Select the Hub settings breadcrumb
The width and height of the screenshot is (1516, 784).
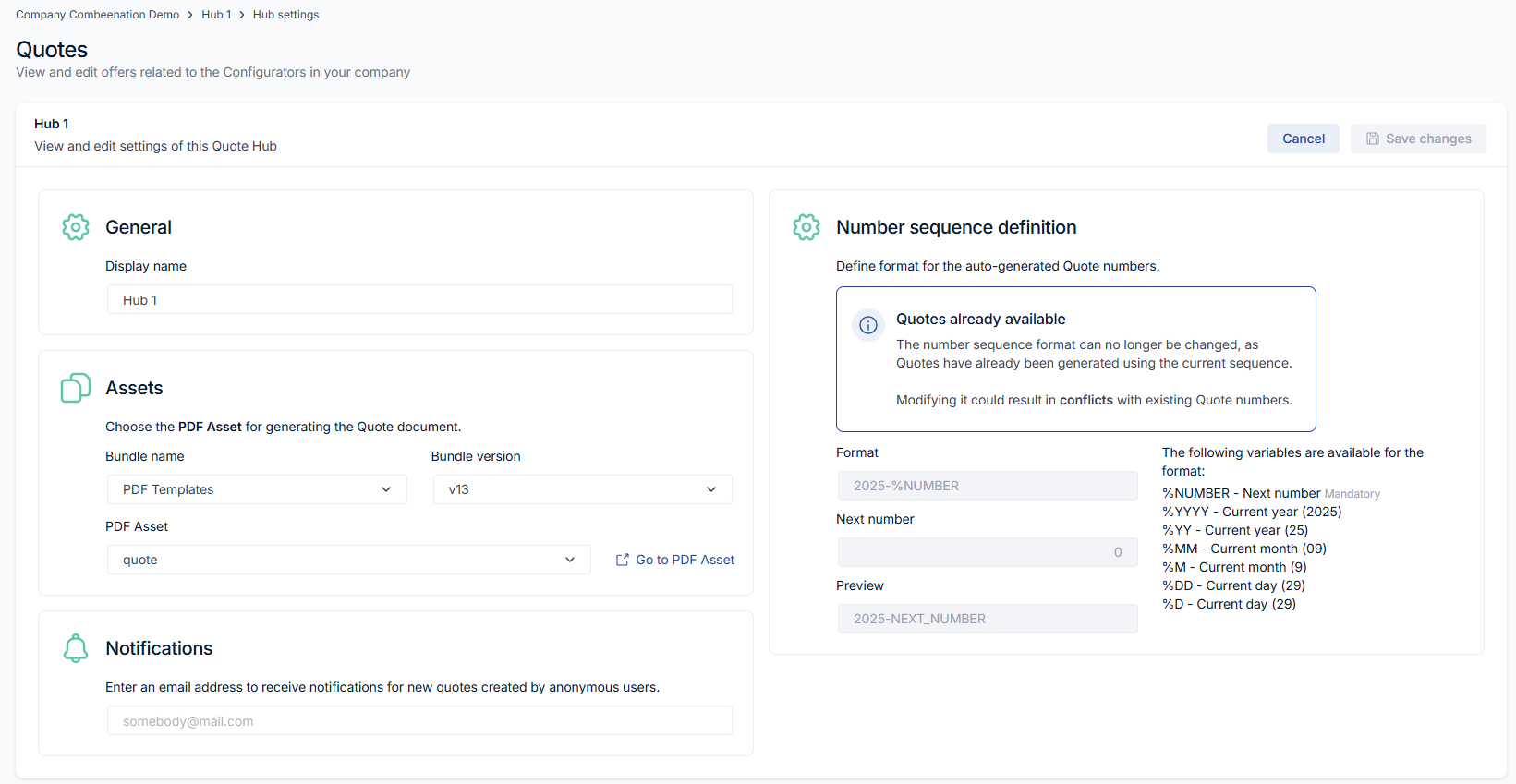click(285, 15)
